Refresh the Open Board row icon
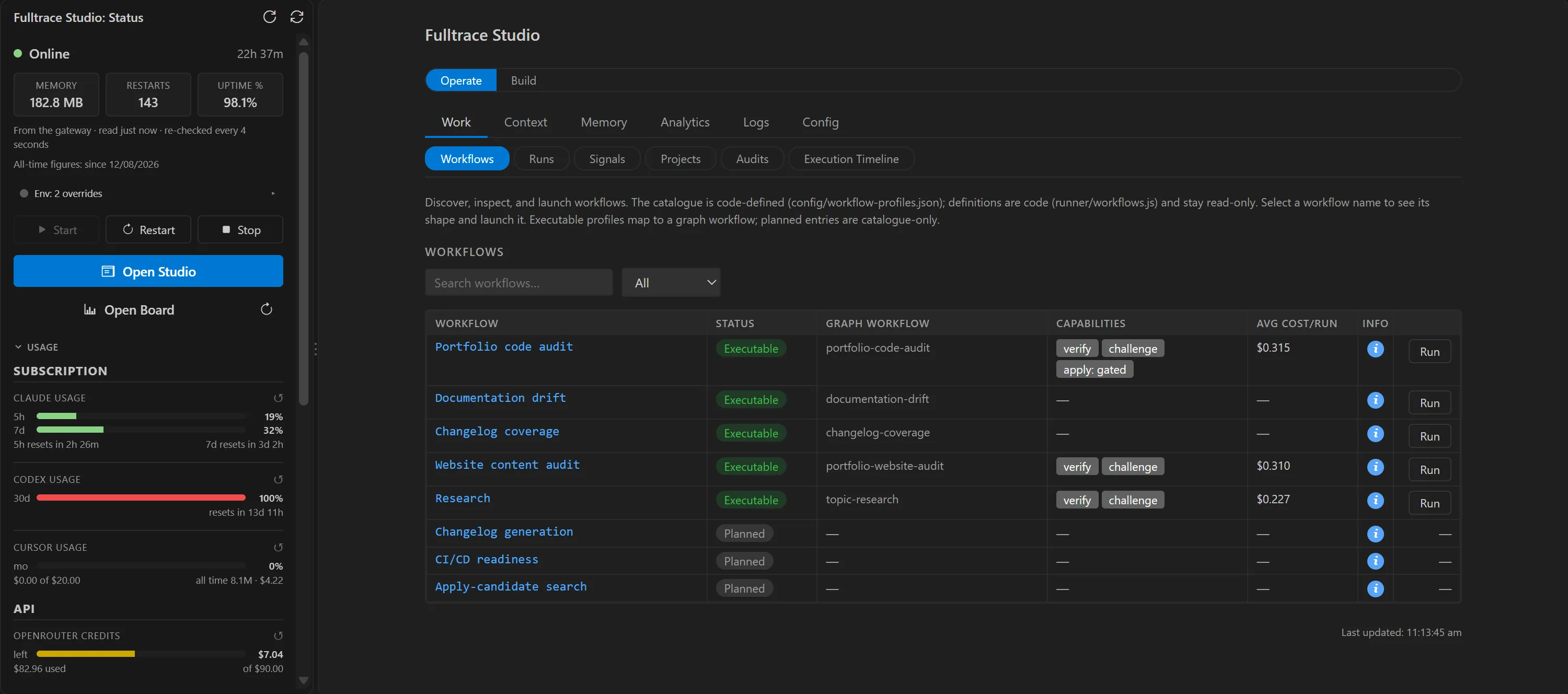Screen dimensions: 1568x694 [266, 309]
